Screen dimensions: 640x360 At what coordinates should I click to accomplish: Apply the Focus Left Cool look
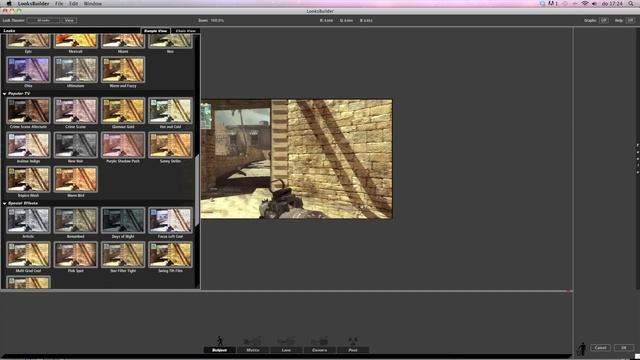tap(170, 220)
